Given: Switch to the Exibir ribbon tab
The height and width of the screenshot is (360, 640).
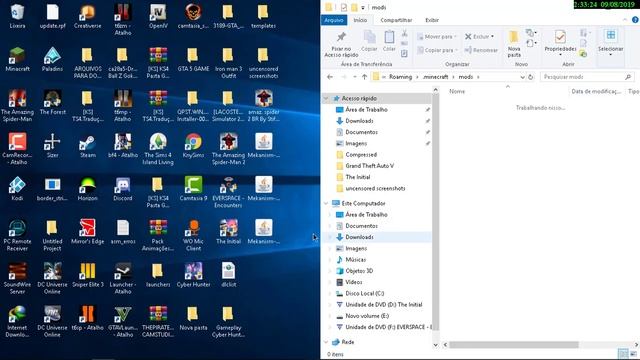Looking at the screenshot, I should coord(432,20).
